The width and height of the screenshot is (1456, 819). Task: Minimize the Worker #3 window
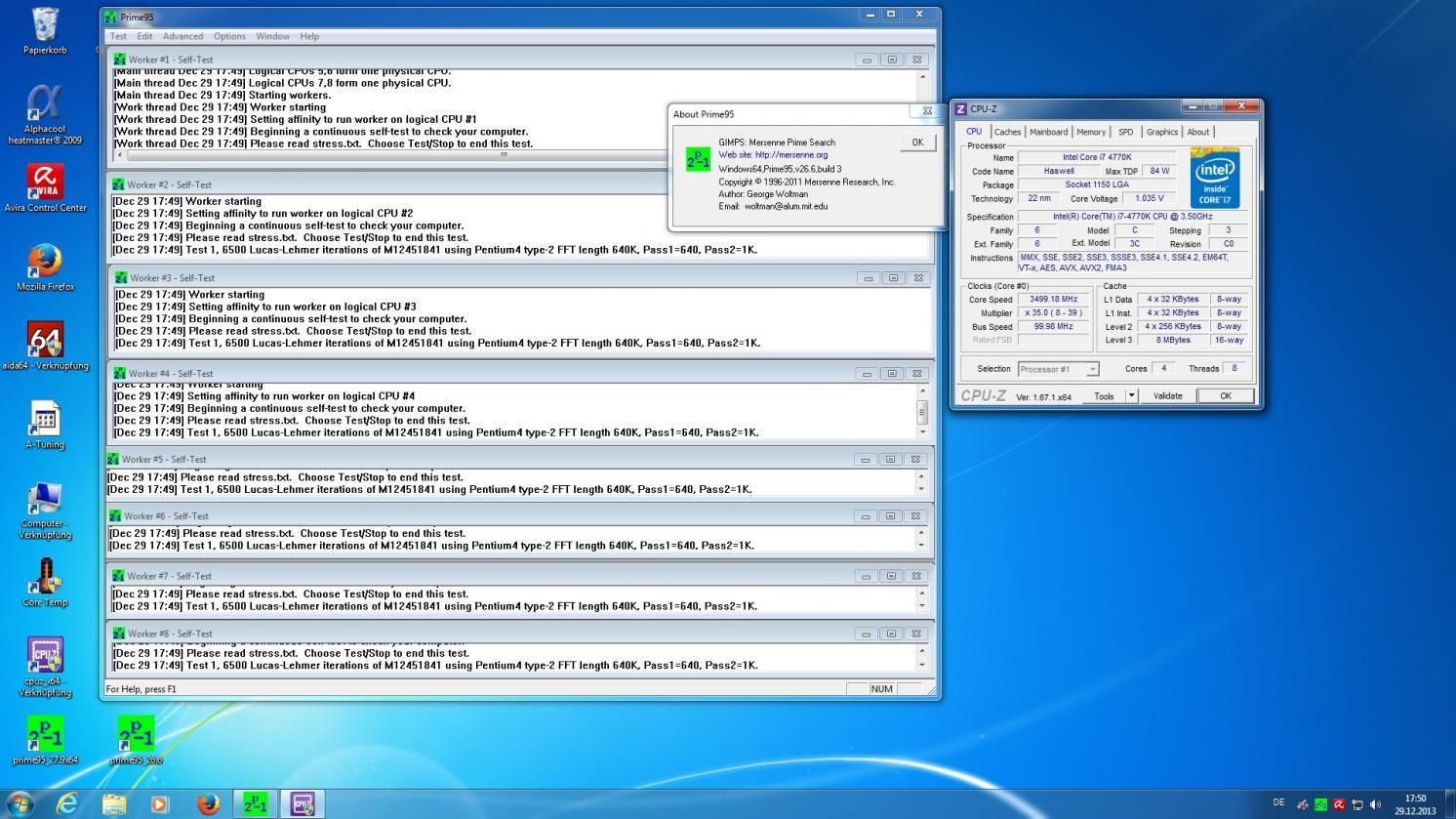point(868,278)
